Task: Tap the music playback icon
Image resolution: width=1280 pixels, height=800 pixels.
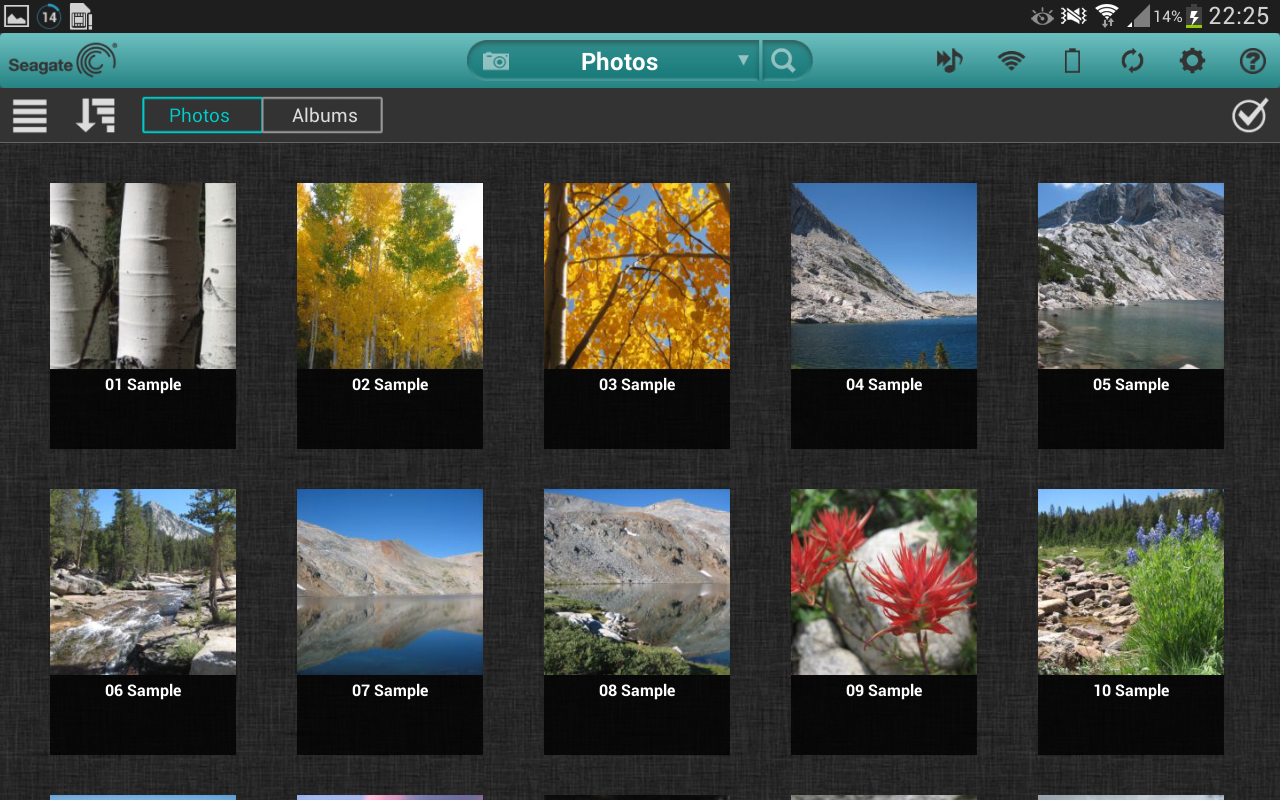Action: click(949, 61)
